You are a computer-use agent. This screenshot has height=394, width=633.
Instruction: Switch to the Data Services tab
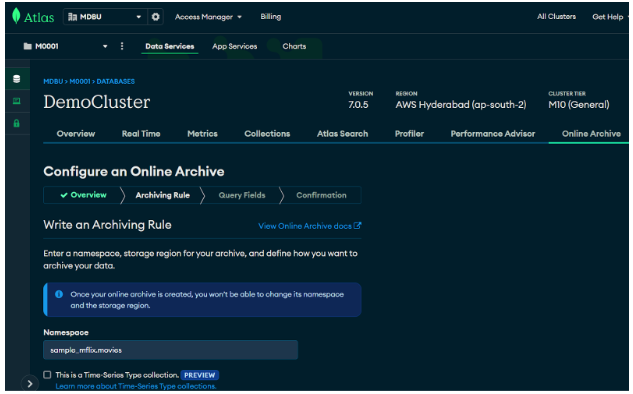170,46
